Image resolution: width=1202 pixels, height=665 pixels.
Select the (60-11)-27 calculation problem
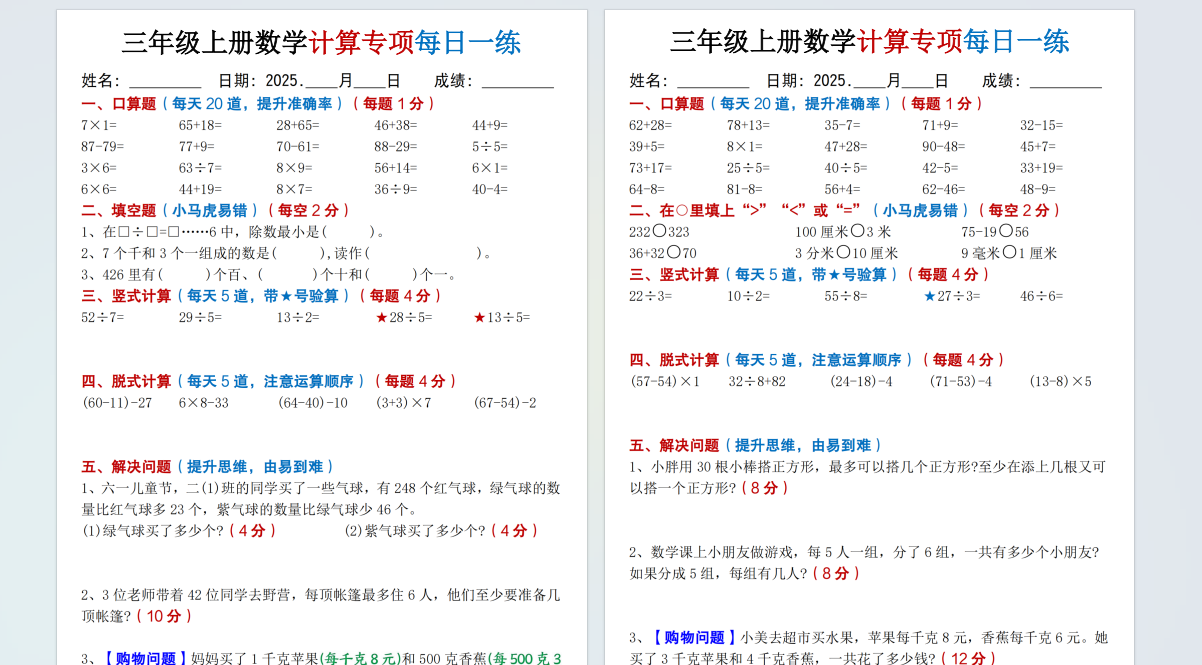117,403
